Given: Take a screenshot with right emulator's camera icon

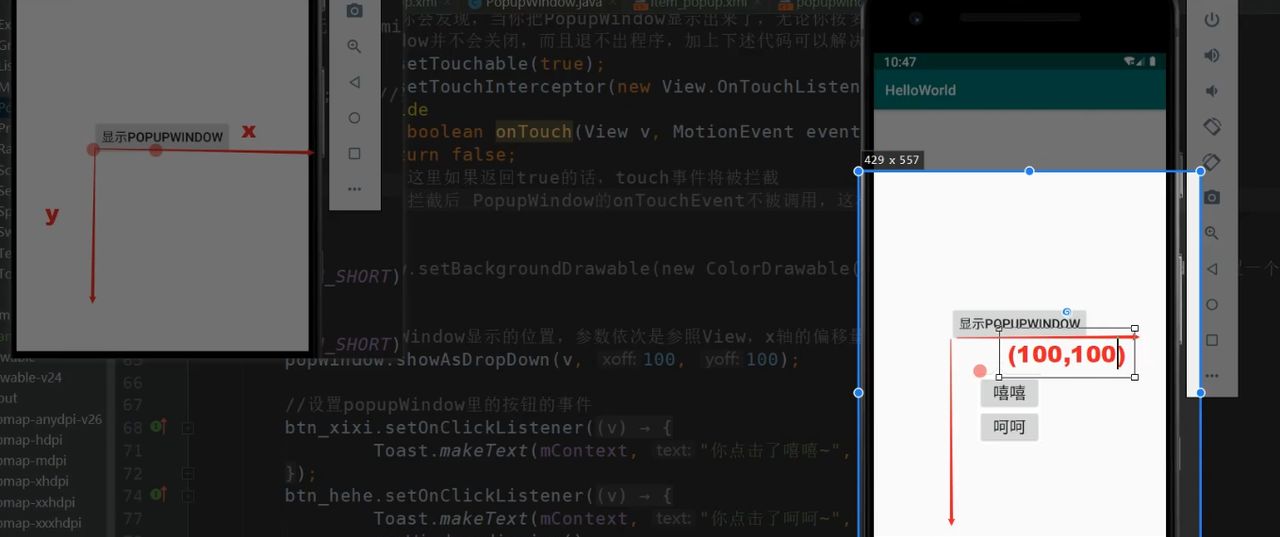Looking at the screenshot, I should [x=1212, y=198].
